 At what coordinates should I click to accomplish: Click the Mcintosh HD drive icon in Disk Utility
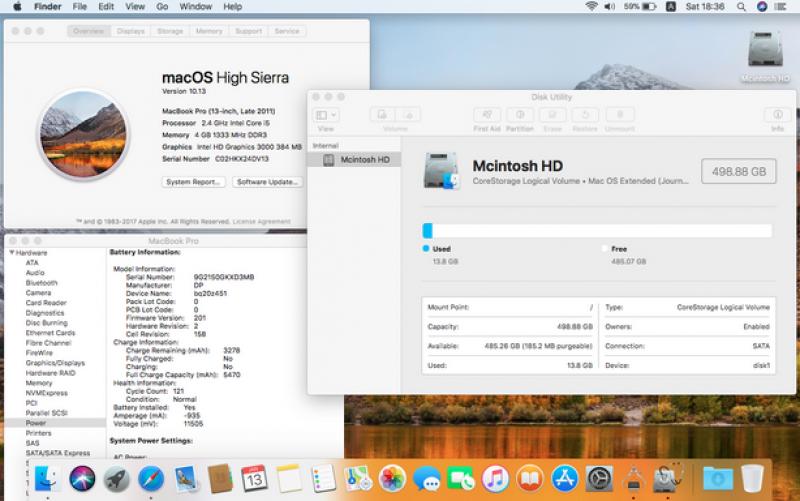click(441, 171)
